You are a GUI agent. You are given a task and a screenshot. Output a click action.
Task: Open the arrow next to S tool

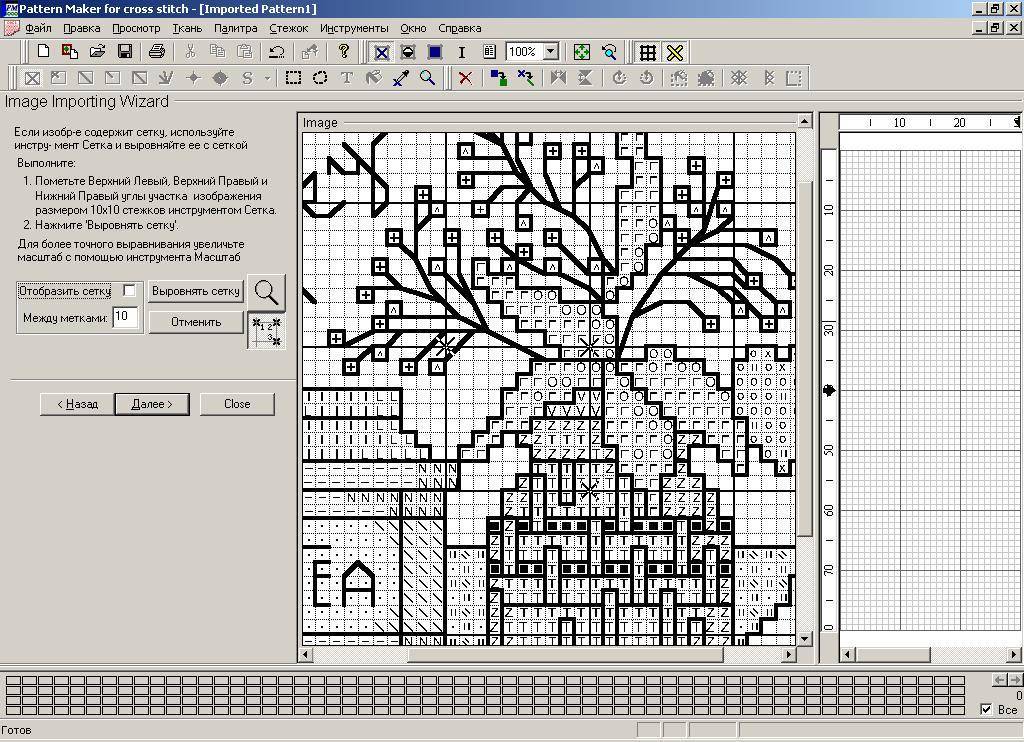click(x=266, y=78)
